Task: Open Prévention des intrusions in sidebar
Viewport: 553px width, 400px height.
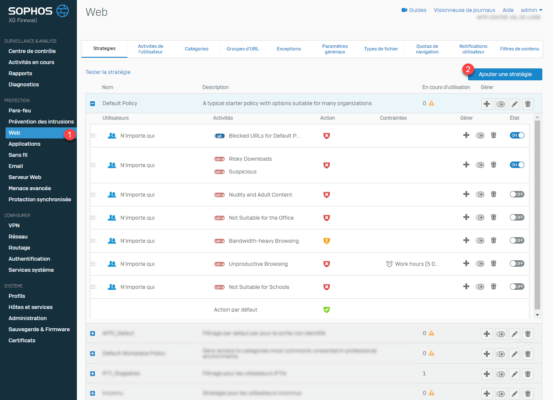Action: point(41,122)
